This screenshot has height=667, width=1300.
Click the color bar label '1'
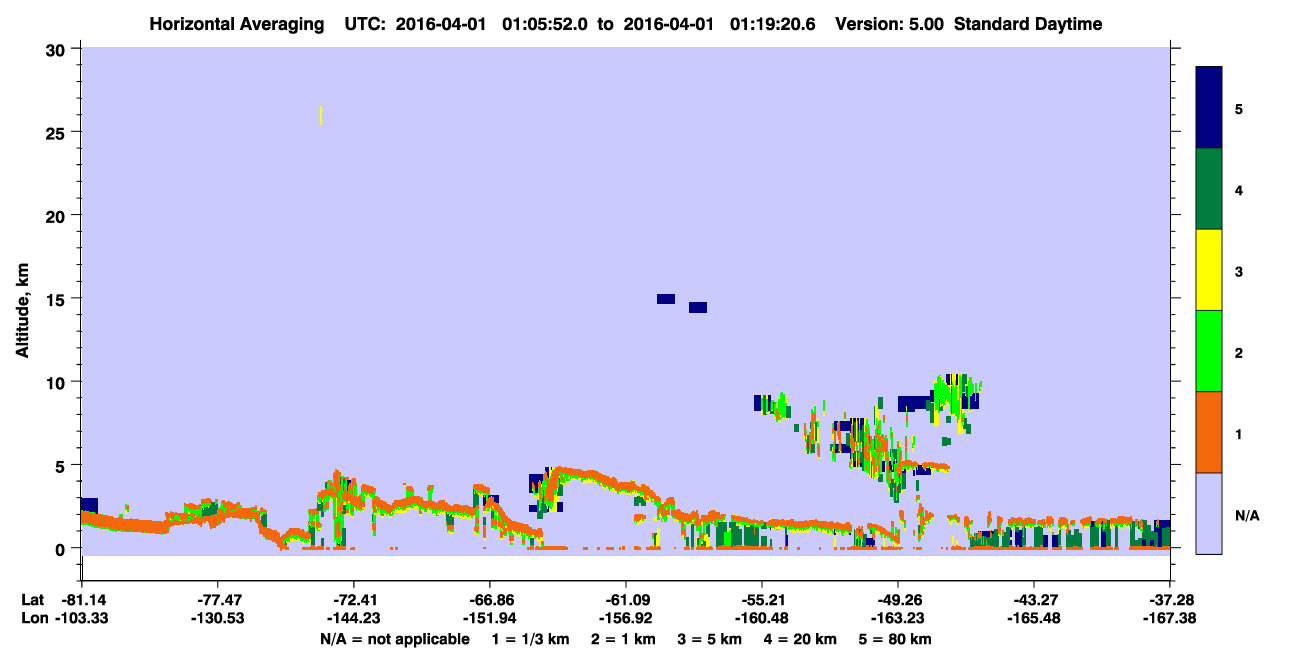click(1239, 434)
